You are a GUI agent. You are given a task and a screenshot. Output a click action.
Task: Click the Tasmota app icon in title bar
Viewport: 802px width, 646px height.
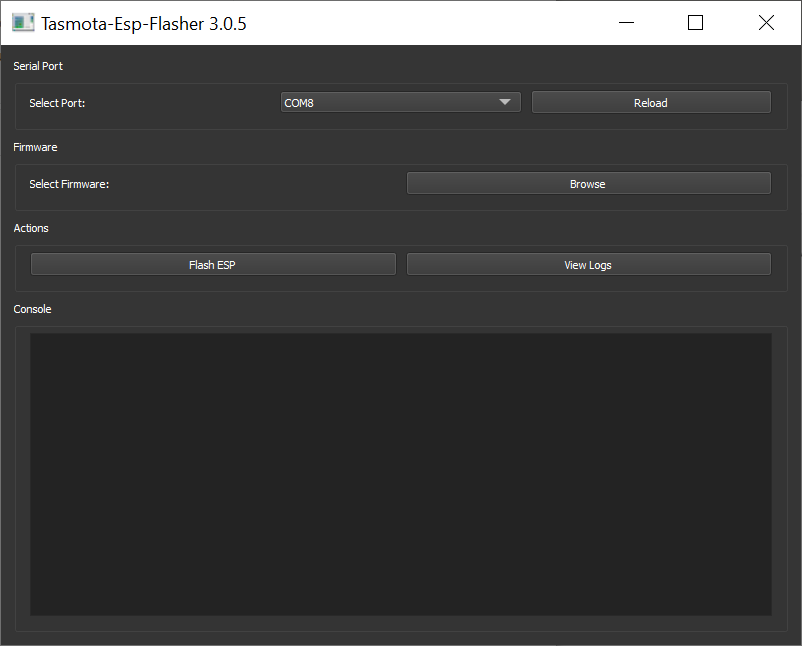coord(23,23)
